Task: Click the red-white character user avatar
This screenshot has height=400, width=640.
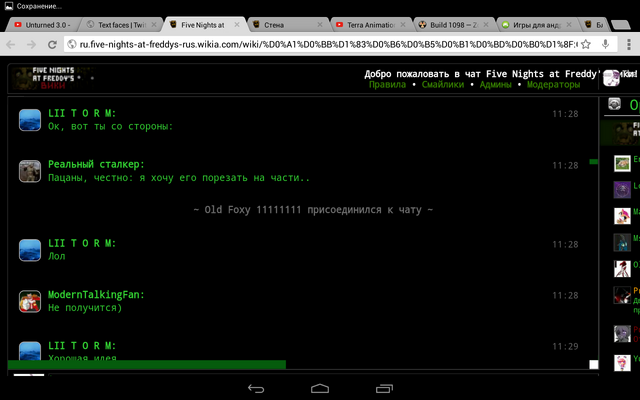Action: (x=622, y=269)
